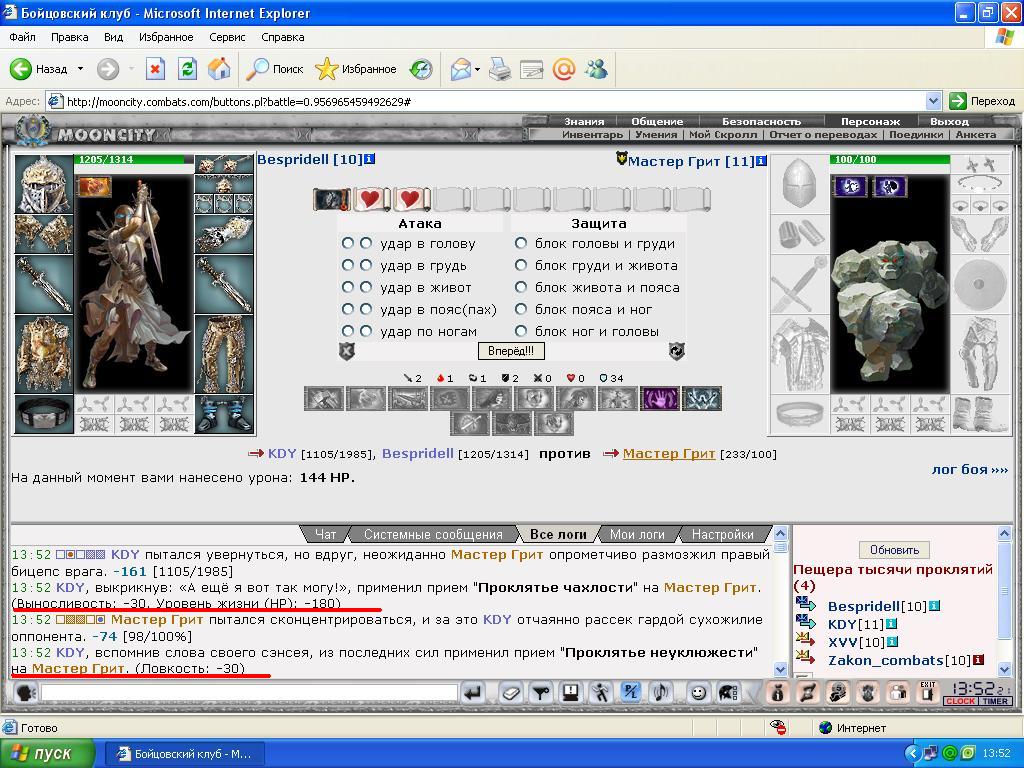Click the battle log scrollbar down arrow
The height and width of the screenshot is (768, 1024).
point(780,669)
